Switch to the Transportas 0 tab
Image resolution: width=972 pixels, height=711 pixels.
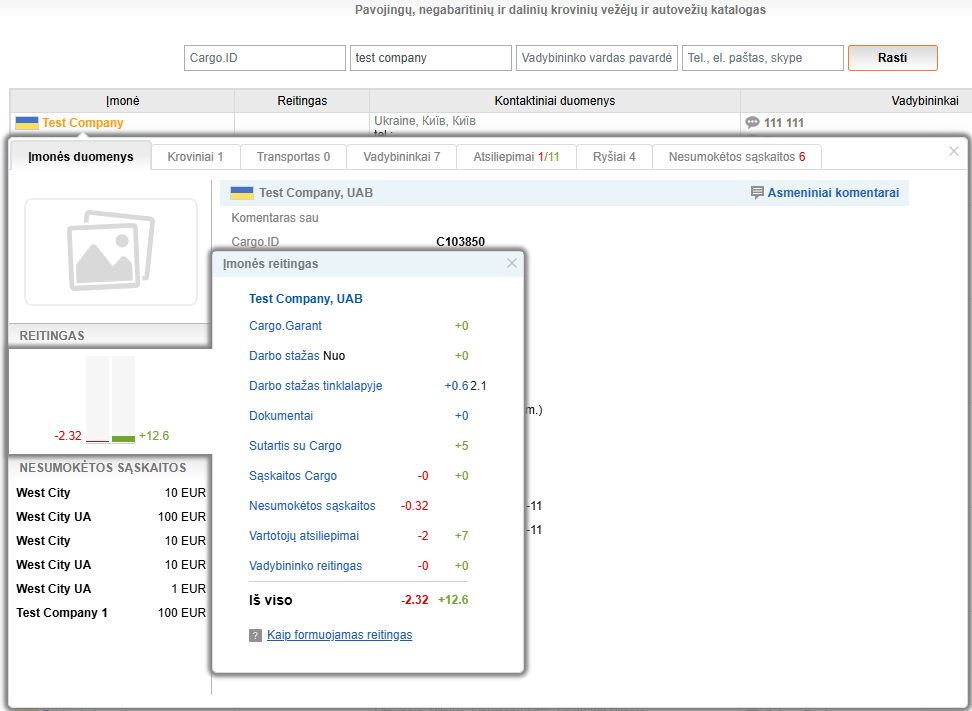[293, 157]
